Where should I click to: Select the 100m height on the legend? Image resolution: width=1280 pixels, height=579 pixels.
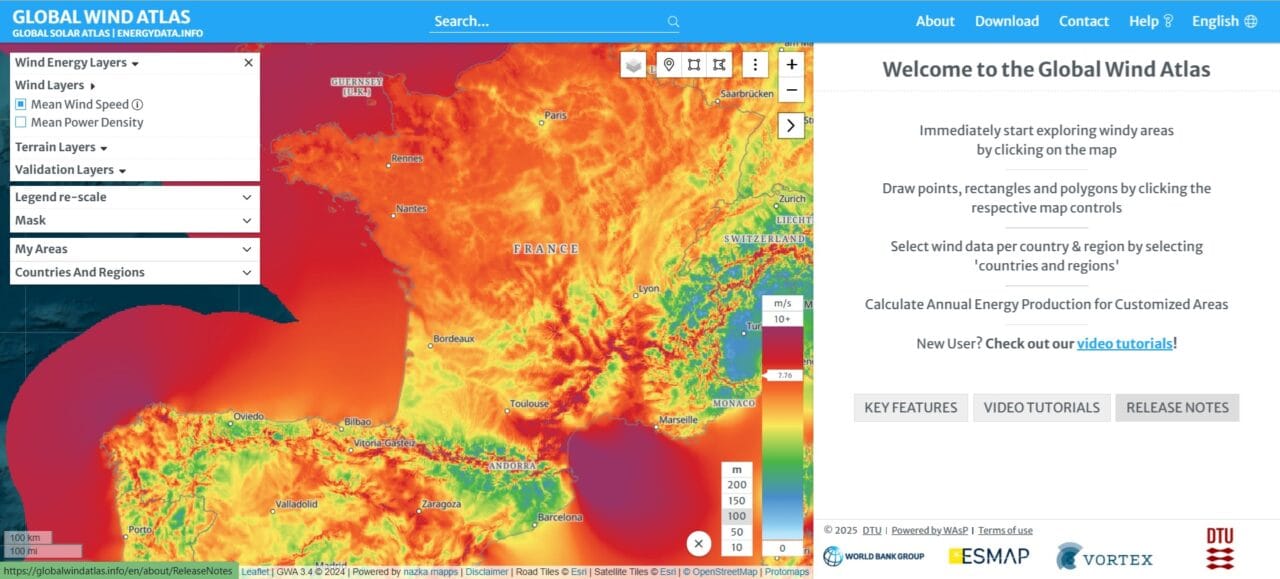[736, 516]
